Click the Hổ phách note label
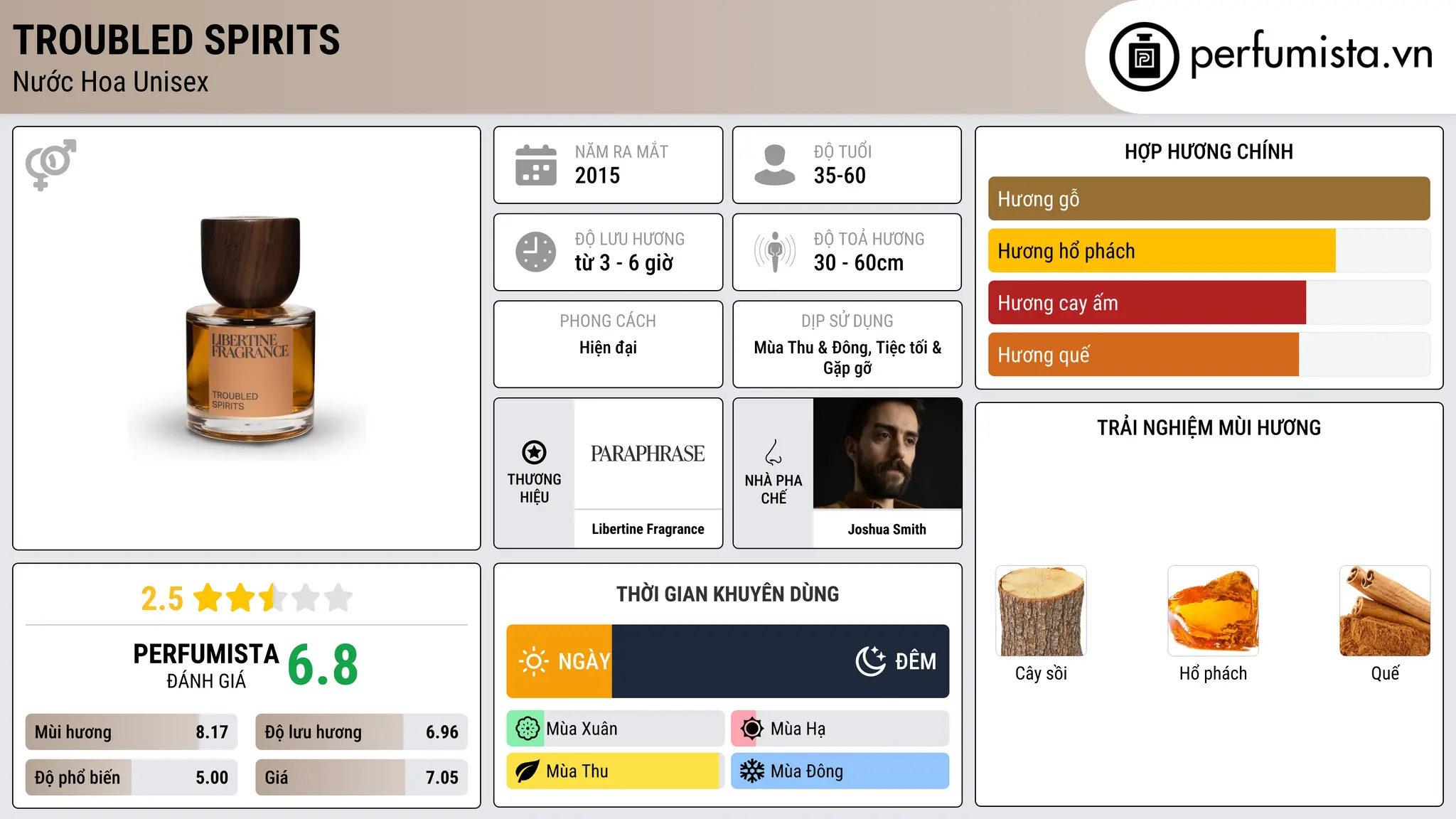This screenshot has width=1456, height=819. [x=1213, y=673]
